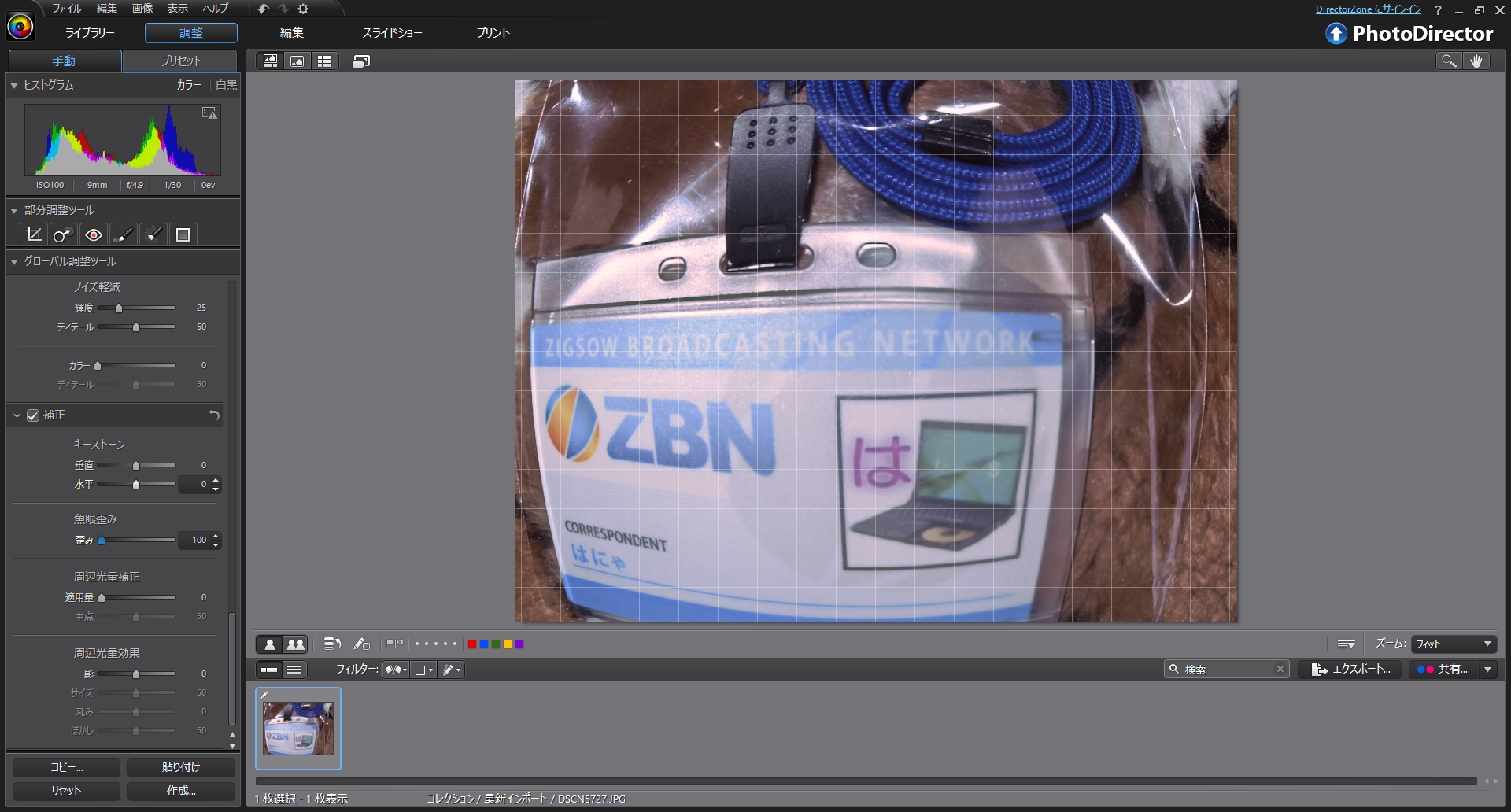Toggle histogram clipping warning icon
Image resolution: width=1511 pixels, height=812 pixels.
tap(209, 113)
